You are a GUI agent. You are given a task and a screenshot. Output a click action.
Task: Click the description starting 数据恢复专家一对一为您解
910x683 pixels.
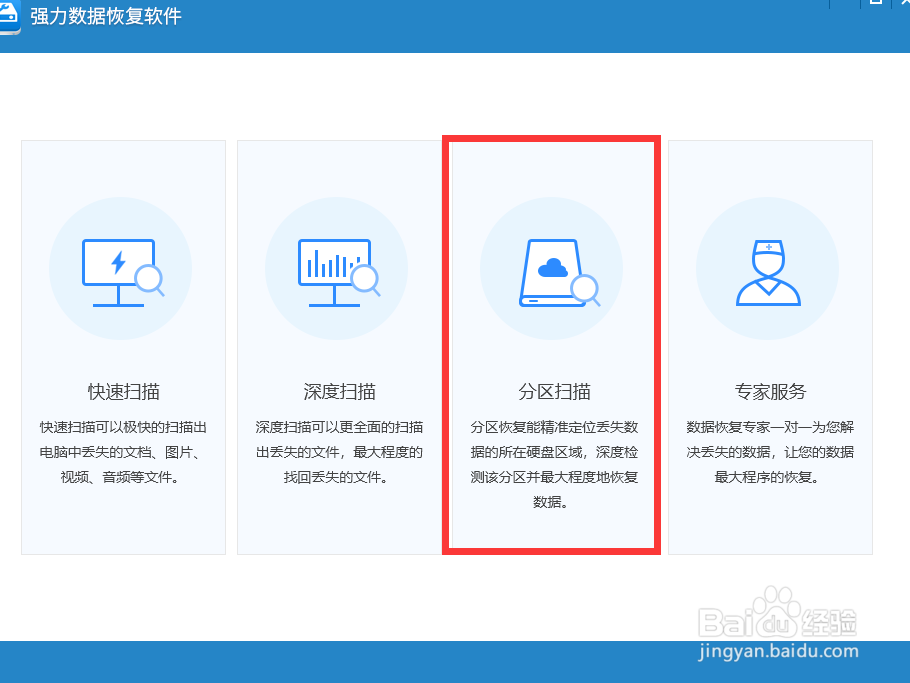click(770, 452)
